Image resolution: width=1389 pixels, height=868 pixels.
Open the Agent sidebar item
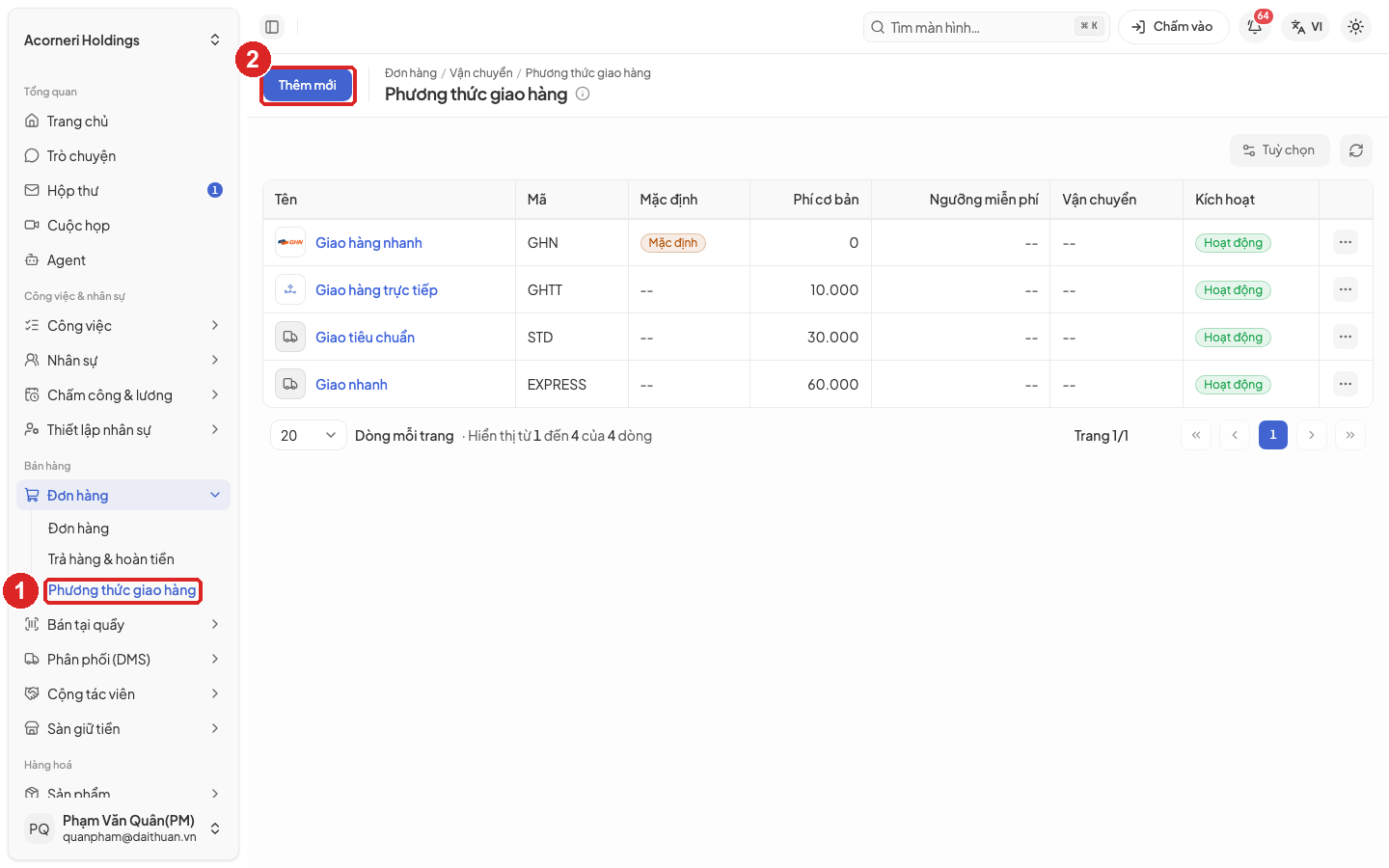tap(123, 260)
